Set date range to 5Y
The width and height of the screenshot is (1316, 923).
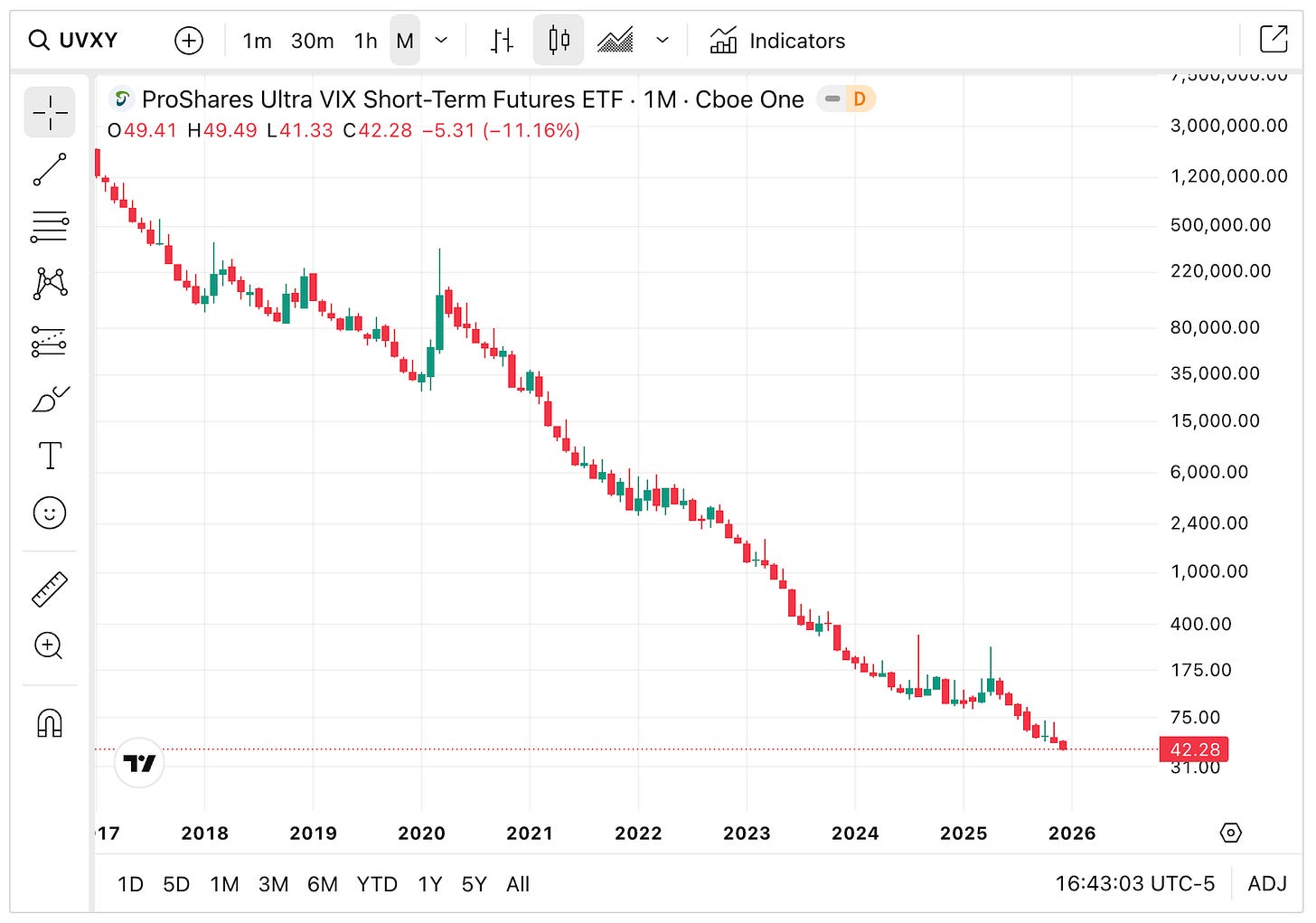click(474, 884)
